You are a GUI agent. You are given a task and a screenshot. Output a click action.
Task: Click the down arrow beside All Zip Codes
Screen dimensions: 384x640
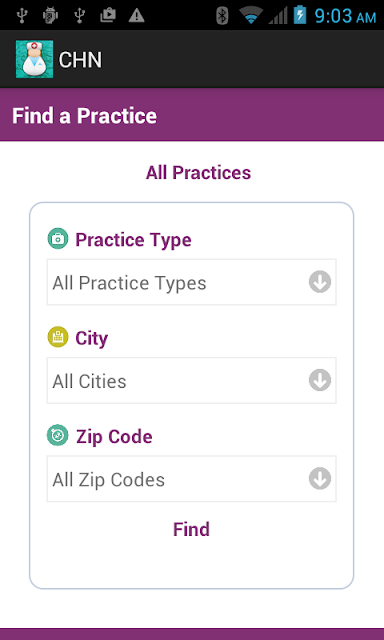[x=320, y=479]
